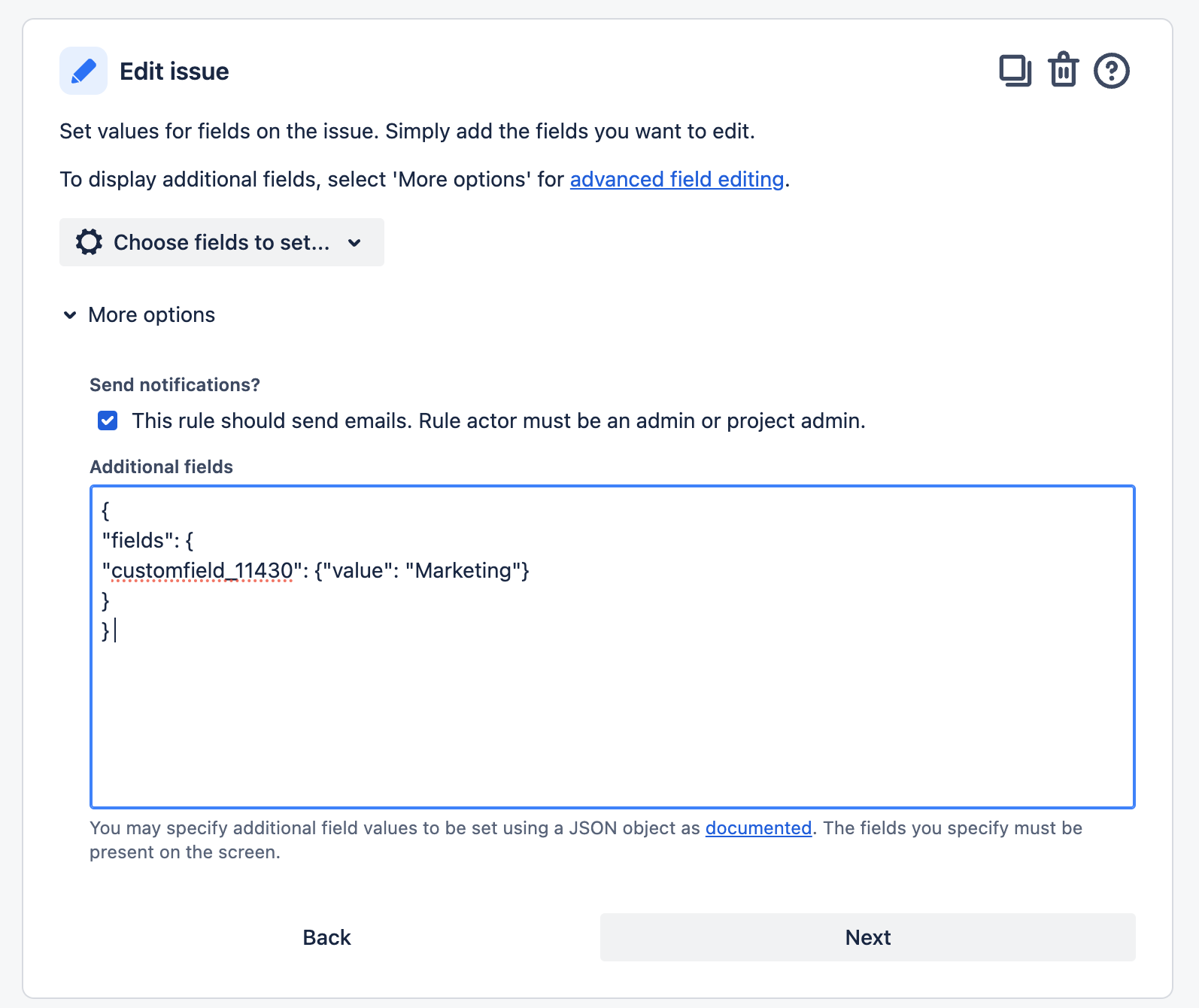Image resolution: width=1199 pixels, height=1008 pixels.
Task: Click the "fields": { line in JSON
Action: (147, 541)
